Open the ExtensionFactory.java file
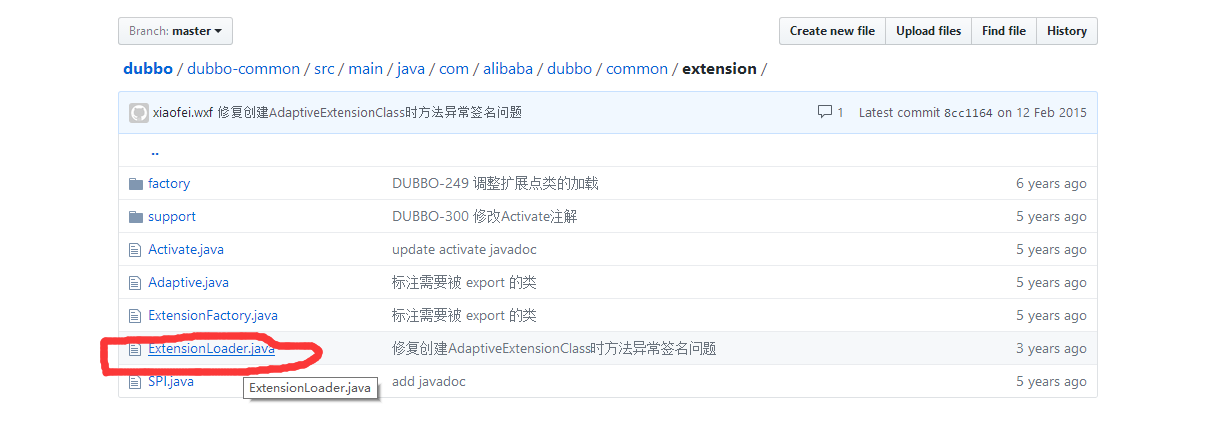The height and width of the screenshot is (436, 1217). [x=213, y=316]
